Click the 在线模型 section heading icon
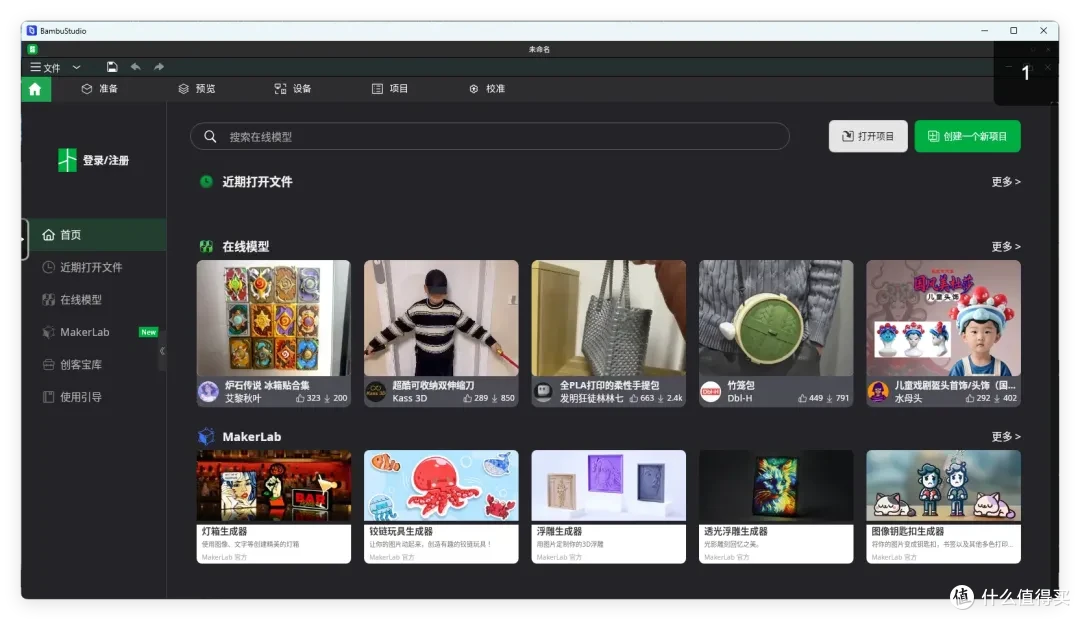The height and width of the screenshot is (620, 1080). 206,247
